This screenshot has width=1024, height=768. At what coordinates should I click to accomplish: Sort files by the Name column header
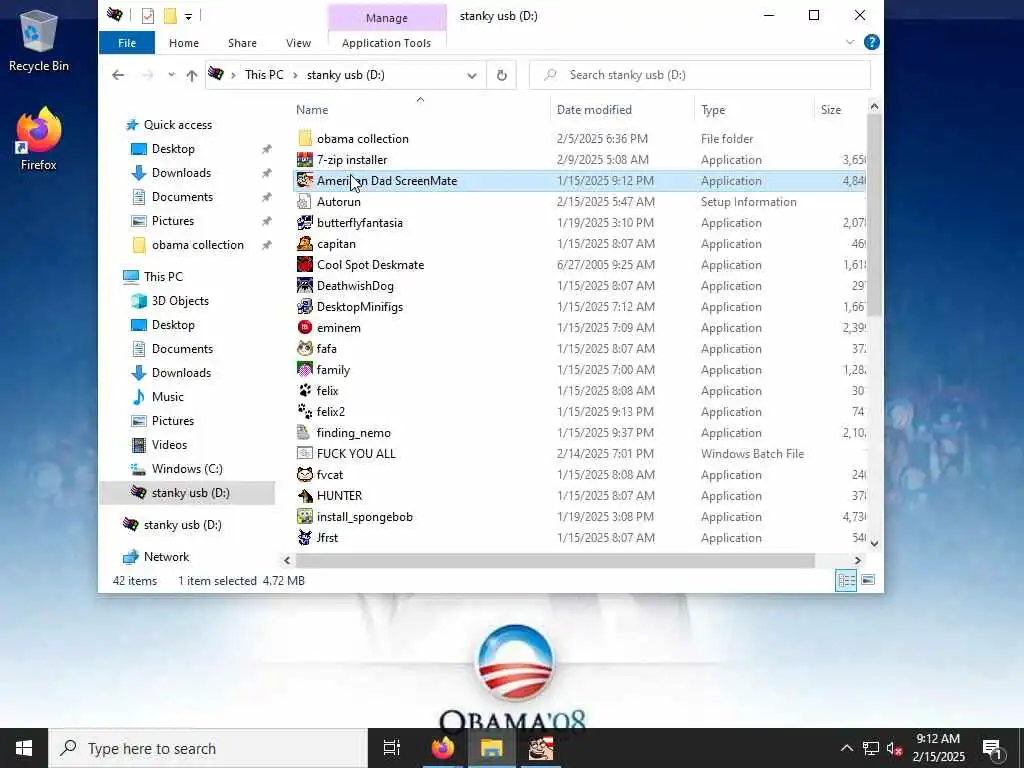point(312,110)
